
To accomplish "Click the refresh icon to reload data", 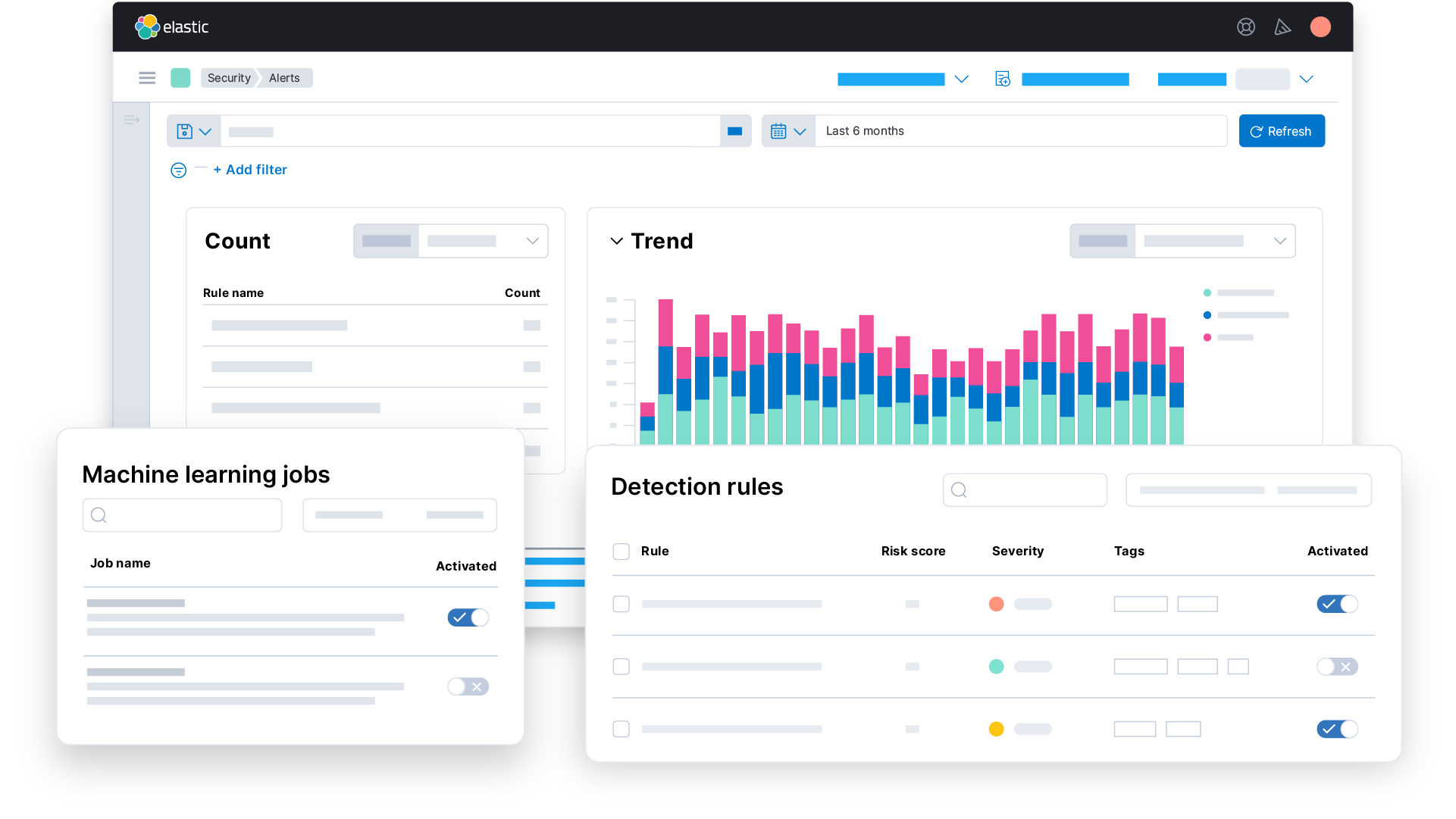I will point(1258,131).
